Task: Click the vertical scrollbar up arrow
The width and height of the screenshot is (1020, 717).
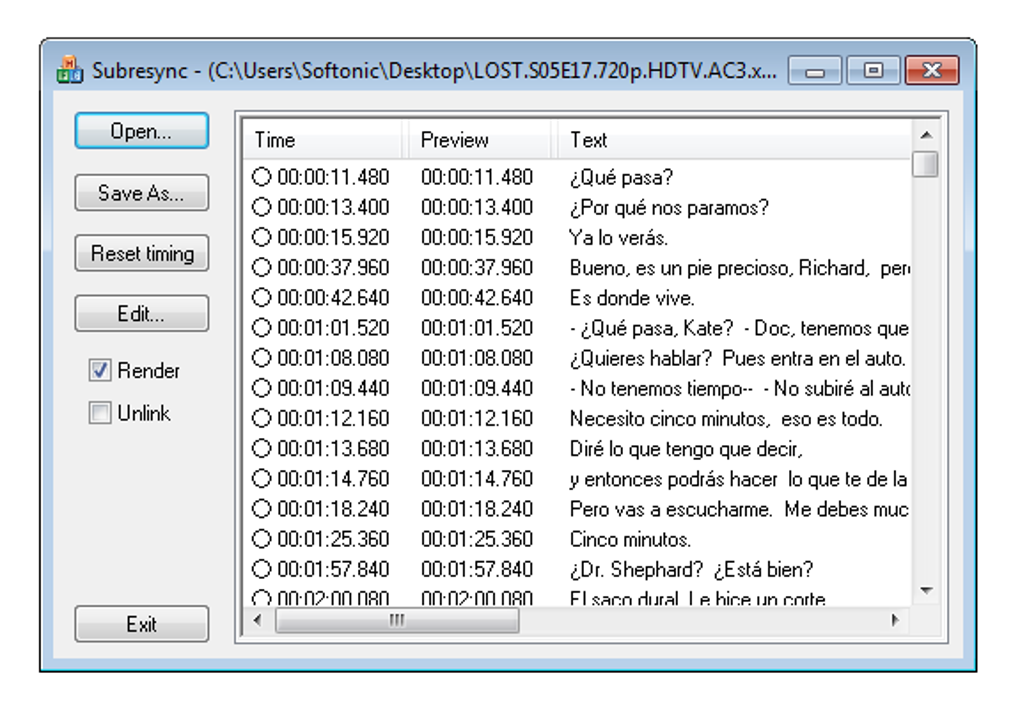Action: pyautogui.click(x=926, y=135)
